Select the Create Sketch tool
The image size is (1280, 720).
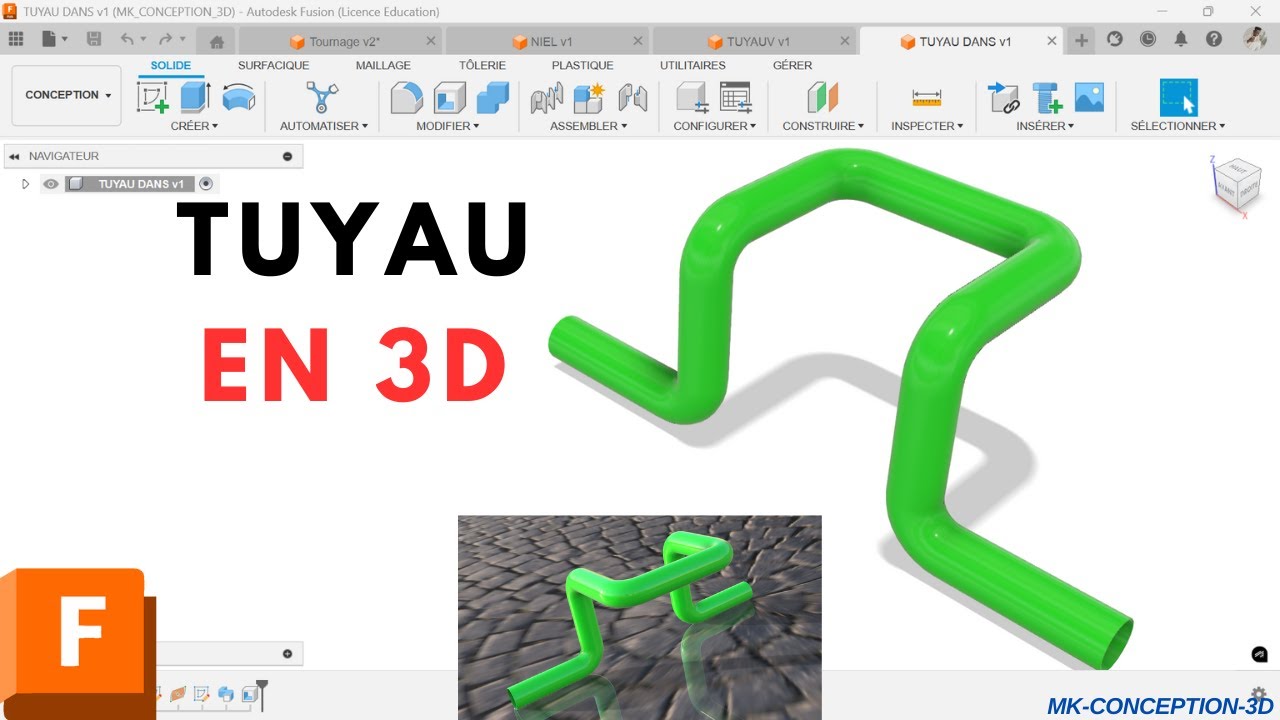coord(153,98)
